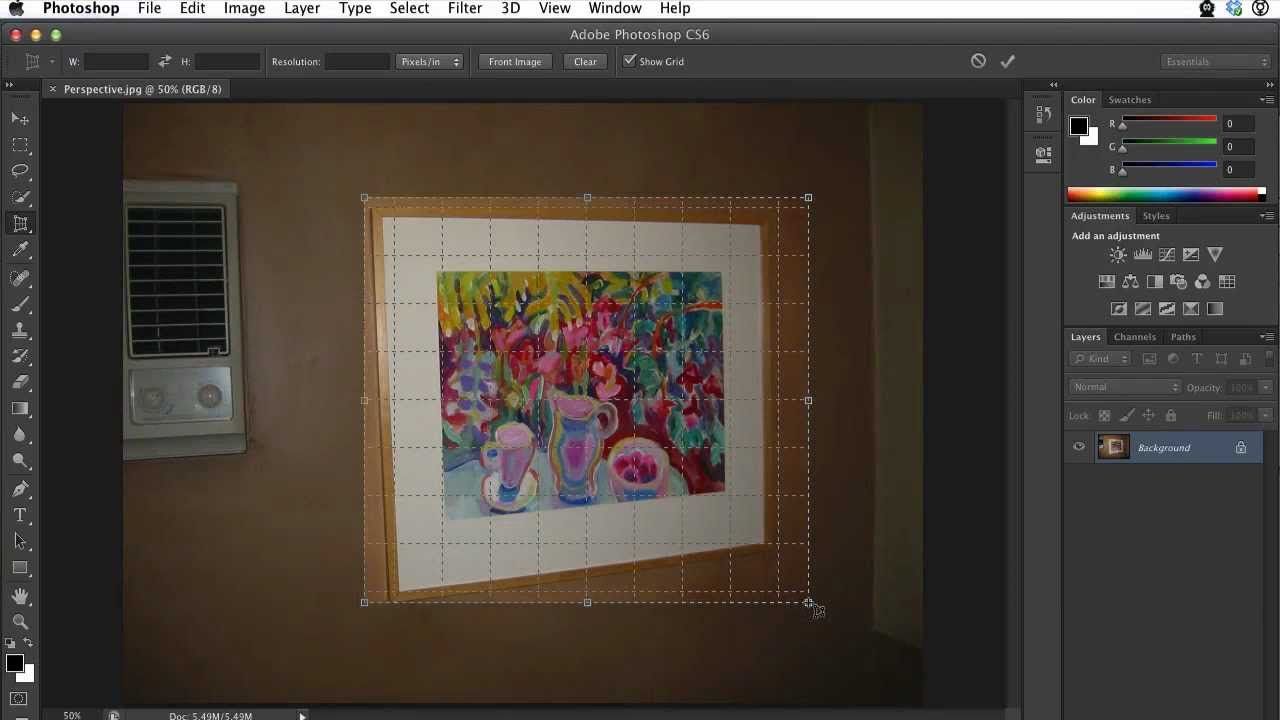Screen dimensions: 1280x720
Task: Commit the crop with checkmark icon
Action: pyautogui.click(x=1007, y=61)
